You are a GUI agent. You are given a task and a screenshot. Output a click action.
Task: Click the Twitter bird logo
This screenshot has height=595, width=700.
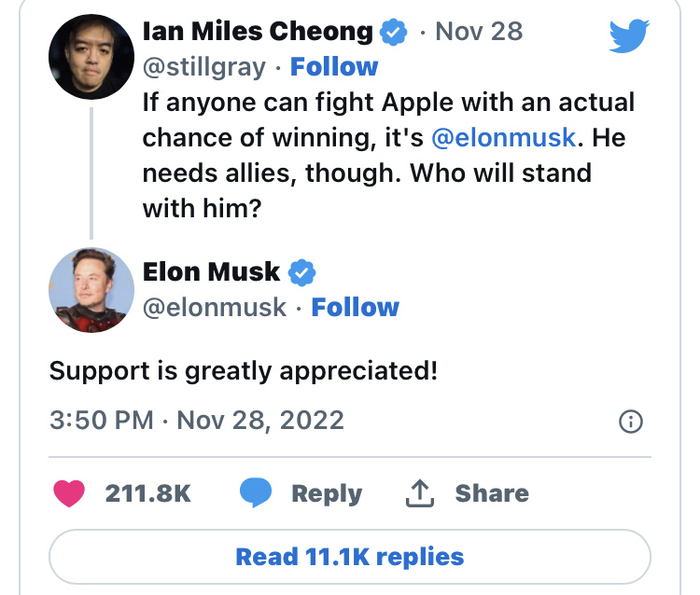(629, 38)
